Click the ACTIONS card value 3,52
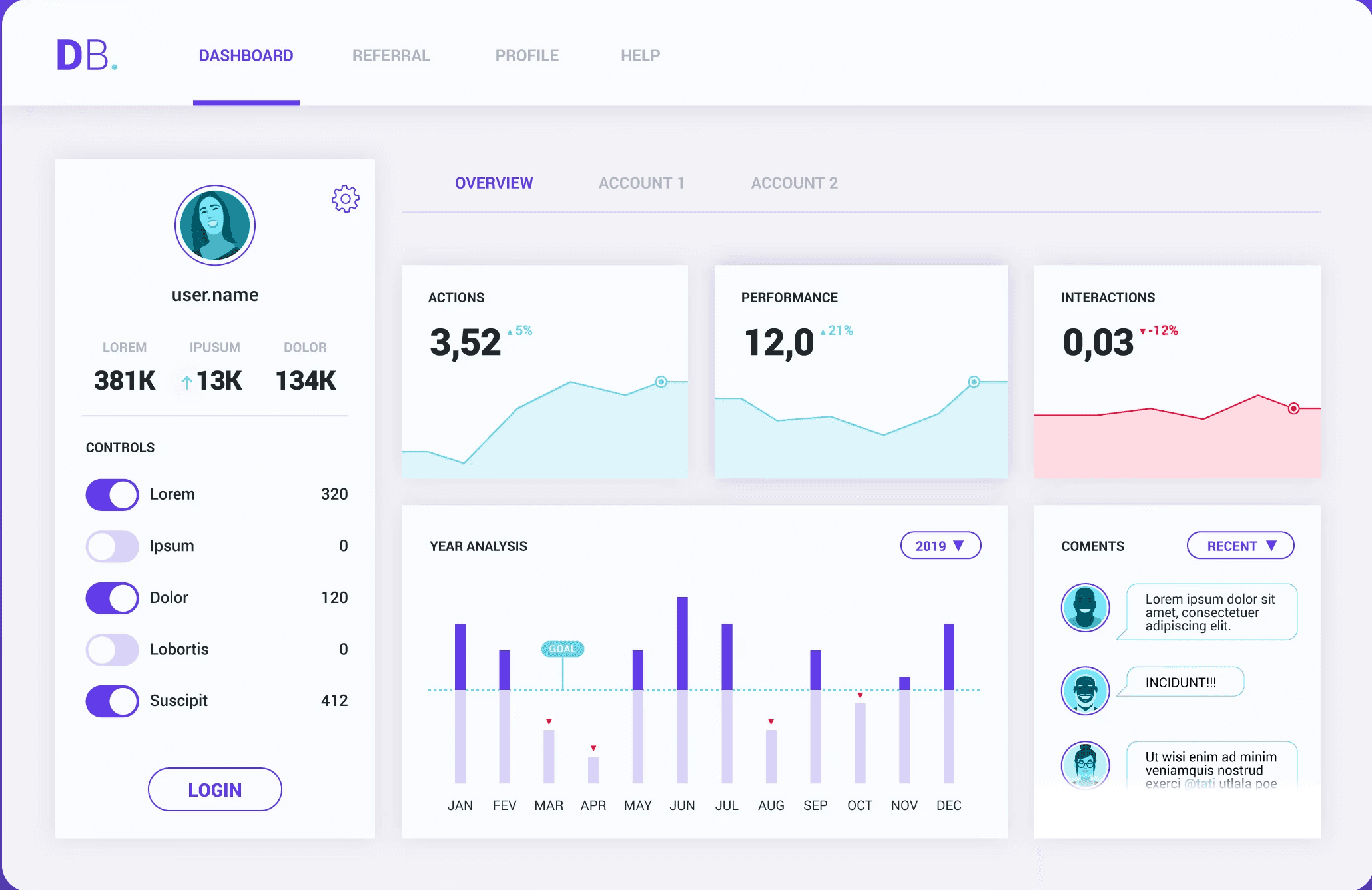 pyautogui.click(x=465, y=342)
